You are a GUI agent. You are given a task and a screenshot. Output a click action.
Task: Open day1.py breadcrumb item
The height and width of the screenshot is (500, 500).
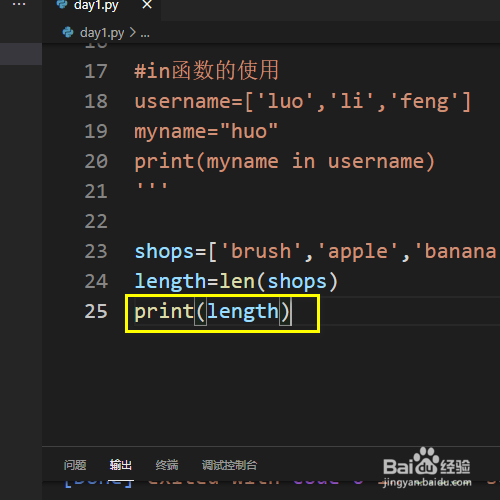click(x=102, y=33)
